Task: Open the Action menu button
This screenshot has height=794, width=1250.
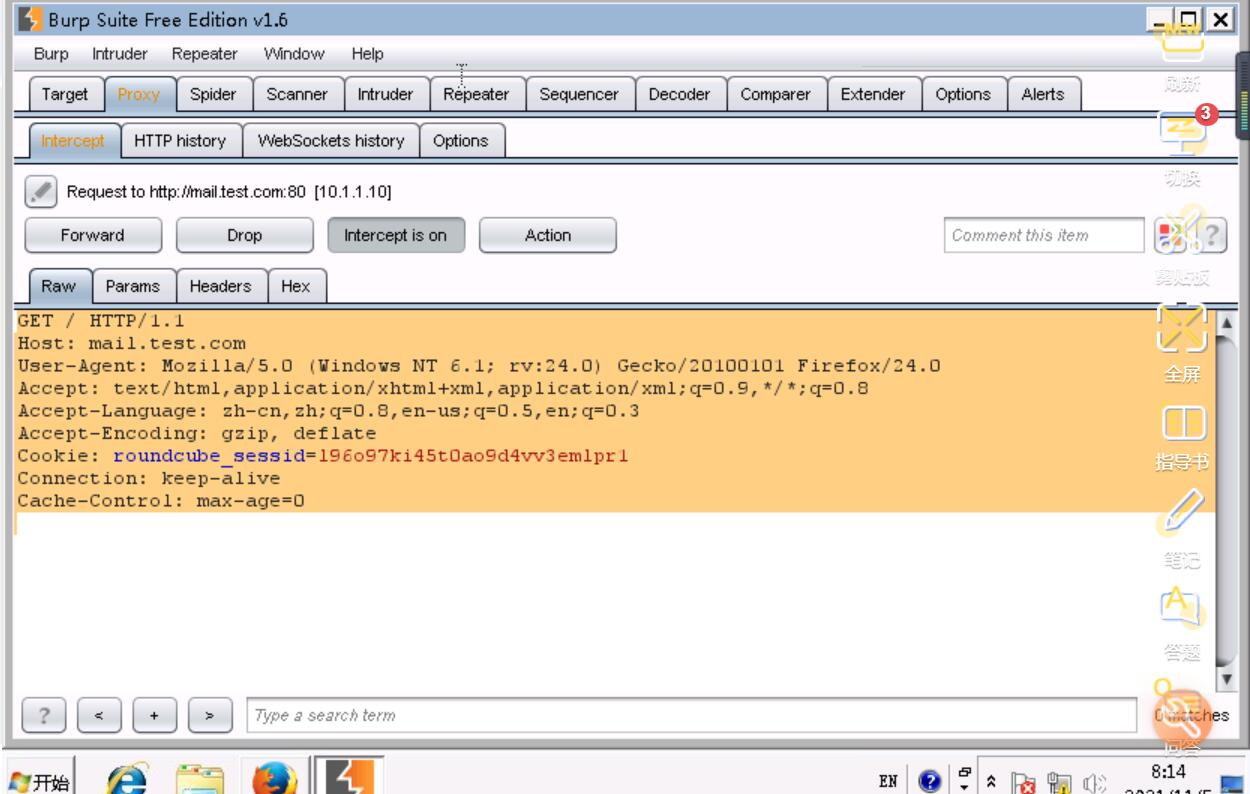Action: (x=548, y=236)
